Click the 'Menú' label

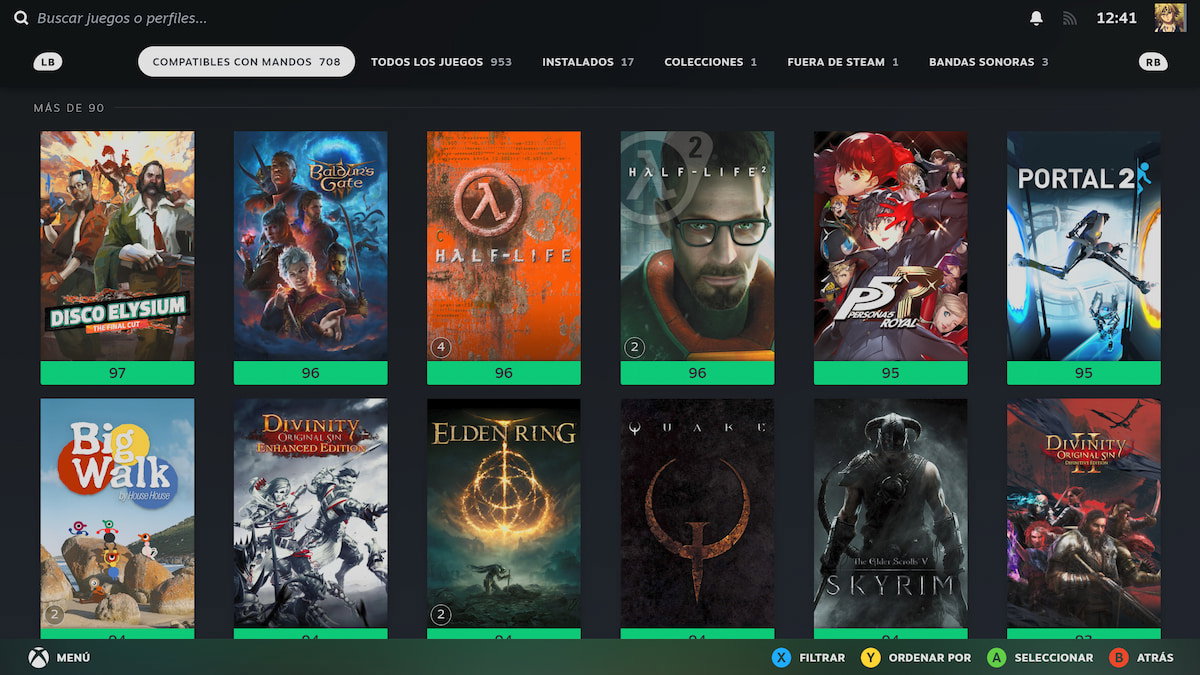[x=74, y=658]
